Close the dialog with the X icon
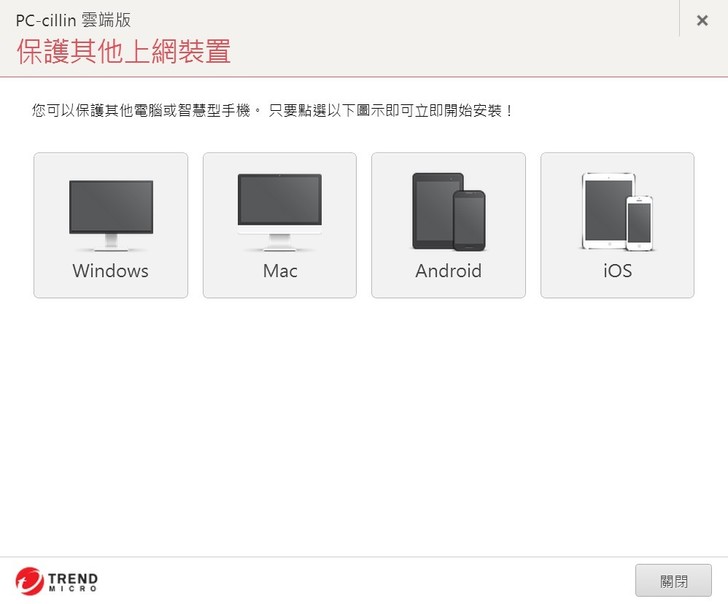728x604 pixels. [x=702, y=20]
